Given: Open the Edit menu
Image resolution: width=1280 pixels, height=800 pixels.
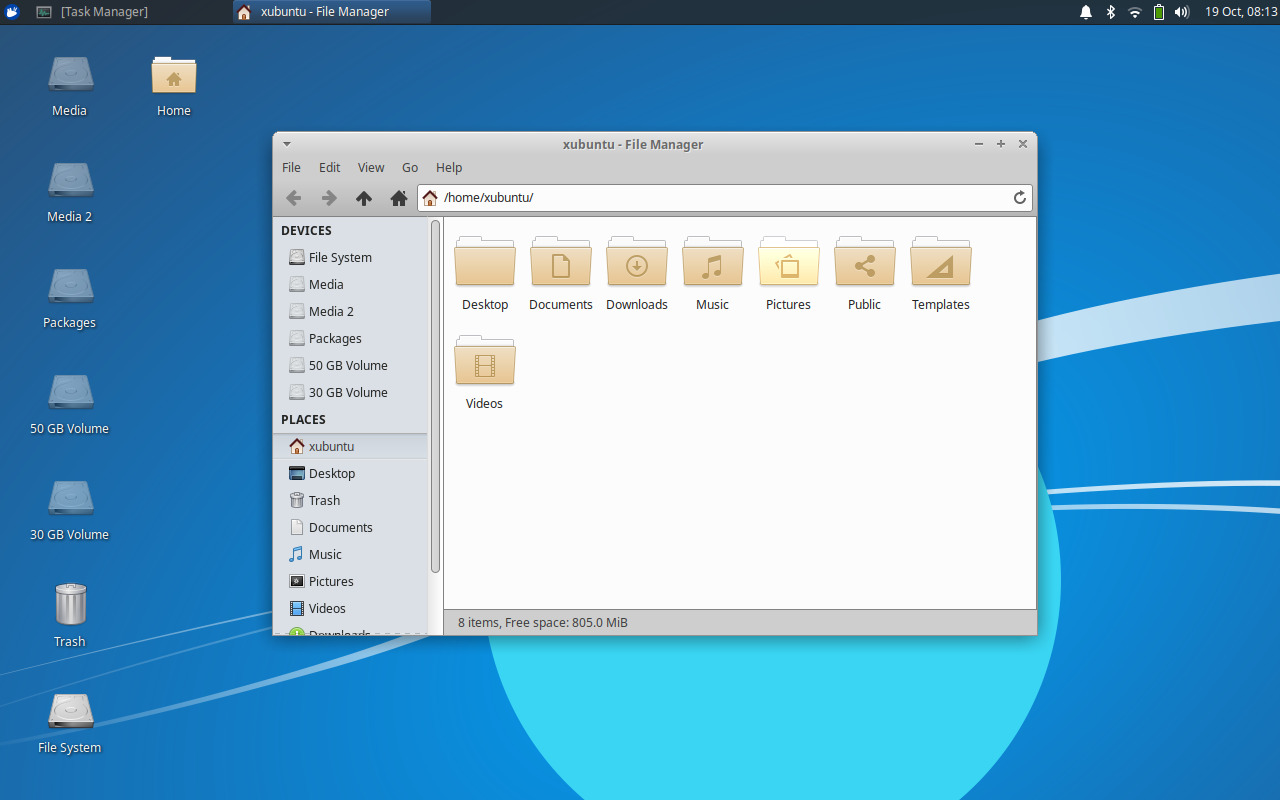Looking at the screenshot, I should tap(330, 168).
